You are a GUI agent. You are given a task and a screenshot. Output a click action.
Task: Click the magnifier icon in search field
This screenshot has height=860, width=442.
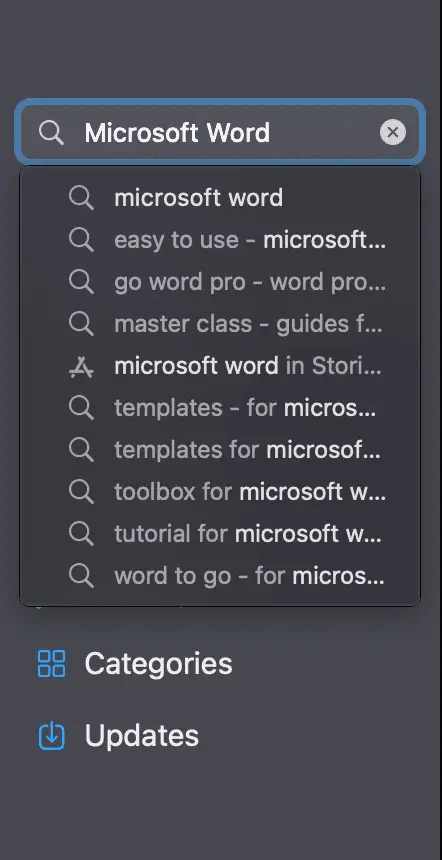(51, 133)
